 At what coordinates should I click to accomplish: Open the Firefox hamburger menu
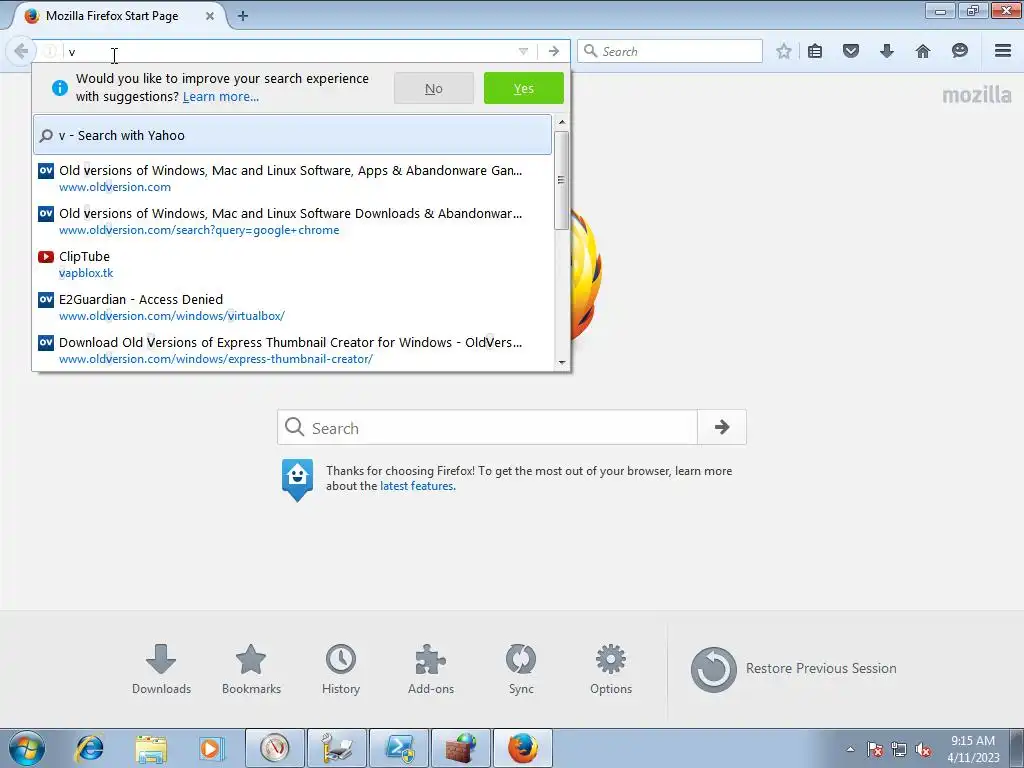1003,51
